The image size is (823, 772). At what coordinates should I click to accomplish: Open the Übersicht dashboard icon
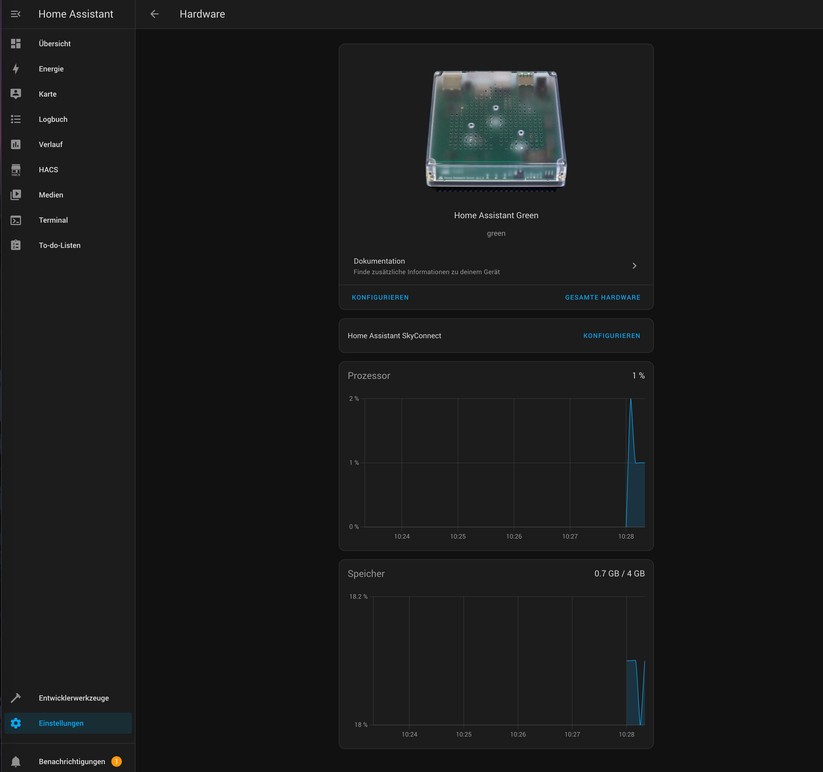15,44
